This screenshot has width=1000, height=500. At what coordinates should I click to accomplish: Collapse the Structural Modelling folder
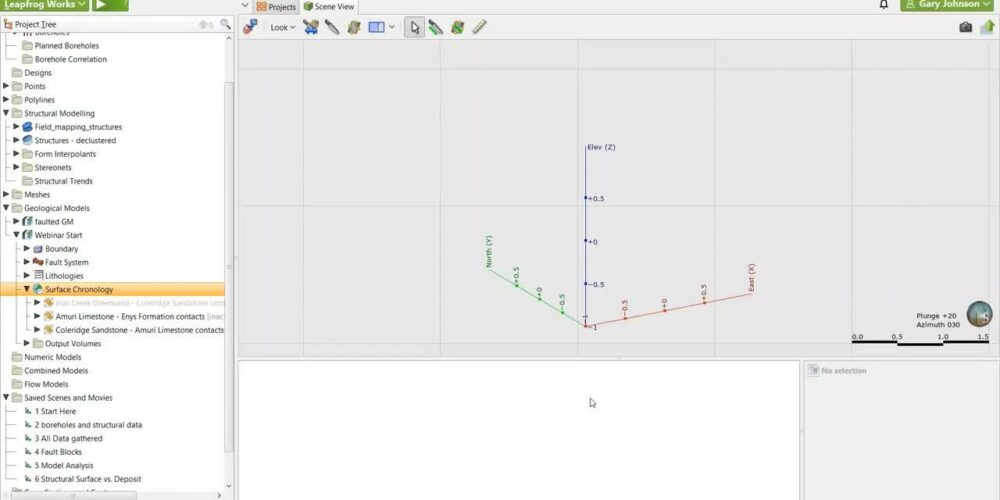pyautogui.click(x=6, y=113)
